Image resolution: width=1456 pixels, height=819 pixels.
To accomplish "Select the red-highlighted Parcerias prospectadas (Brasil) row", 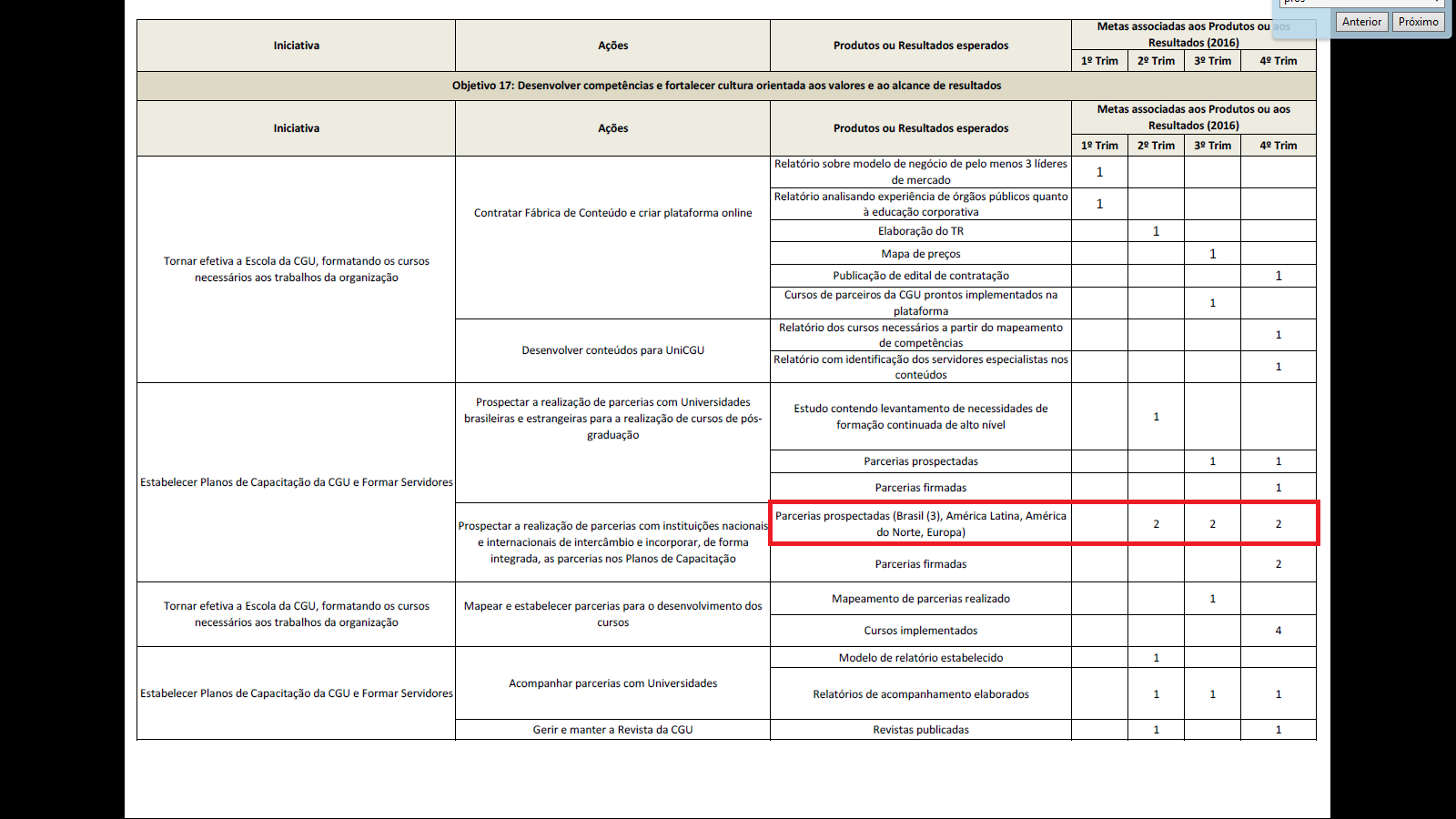I will pyautogui.click(x=920, y=524).
